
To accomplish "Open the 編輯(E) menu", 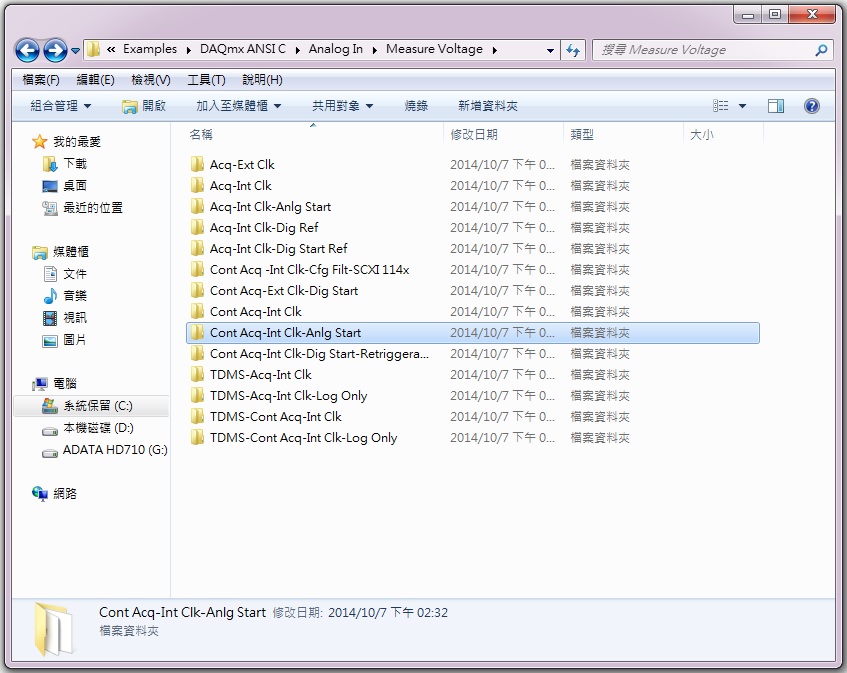I will pos(95,80).
